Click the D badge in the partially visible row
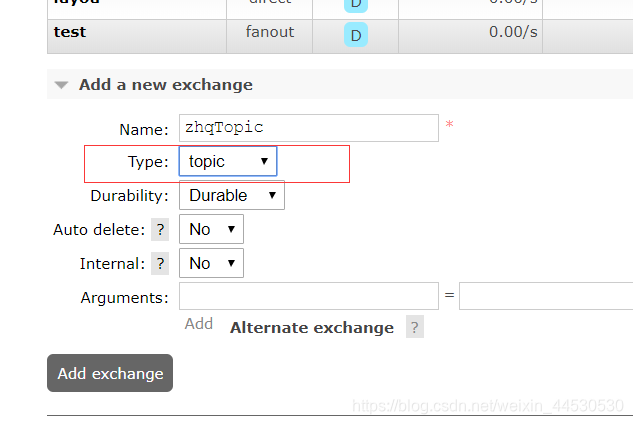The image size is (633, 424). pos(356,6)
